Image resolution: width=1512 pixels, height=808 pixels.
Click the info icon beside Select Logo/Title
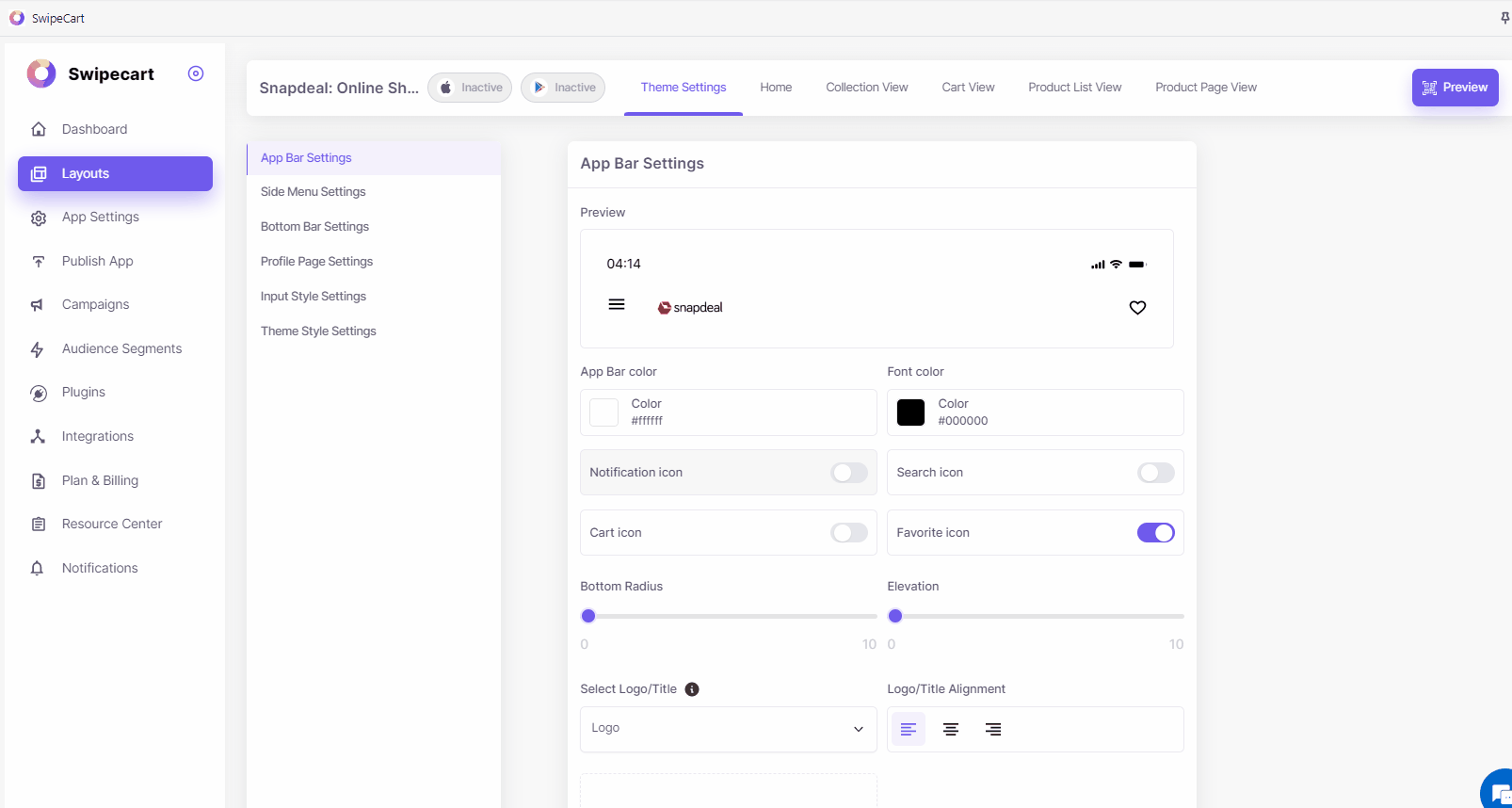692,689
